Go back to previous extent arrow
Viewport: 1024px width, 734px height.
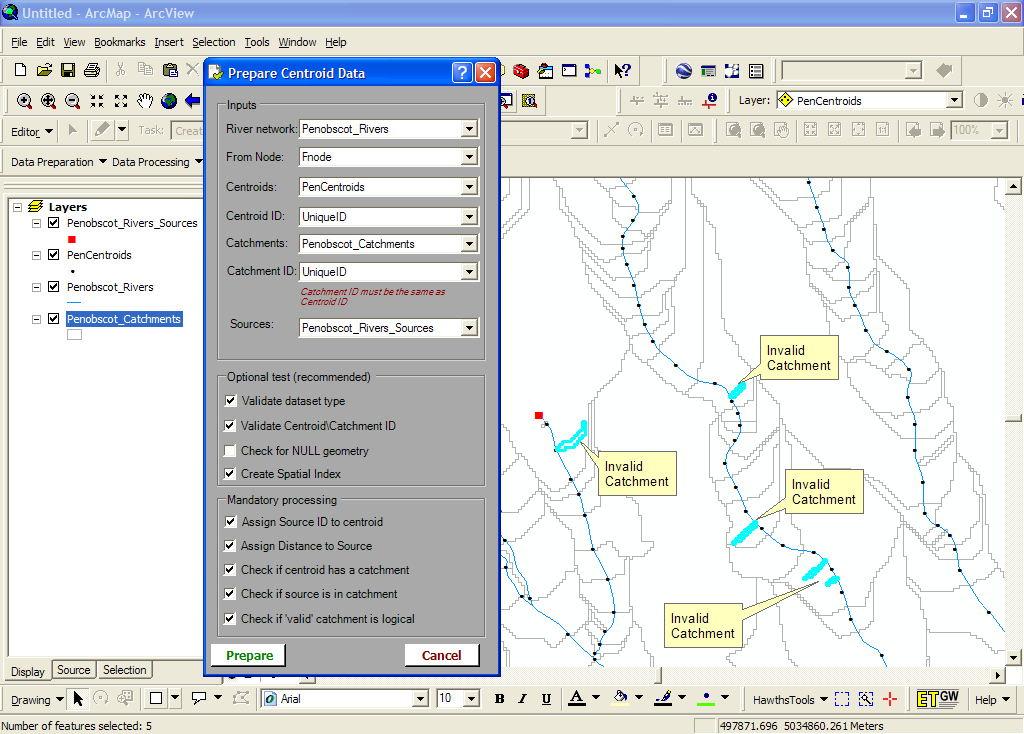193,101
